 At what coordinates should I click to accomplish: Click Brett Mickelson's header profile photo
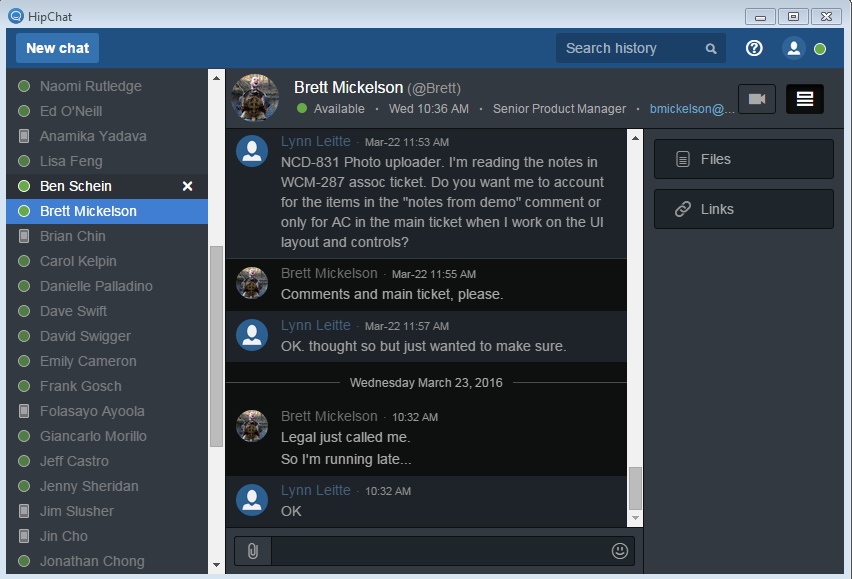pos(255,98)
